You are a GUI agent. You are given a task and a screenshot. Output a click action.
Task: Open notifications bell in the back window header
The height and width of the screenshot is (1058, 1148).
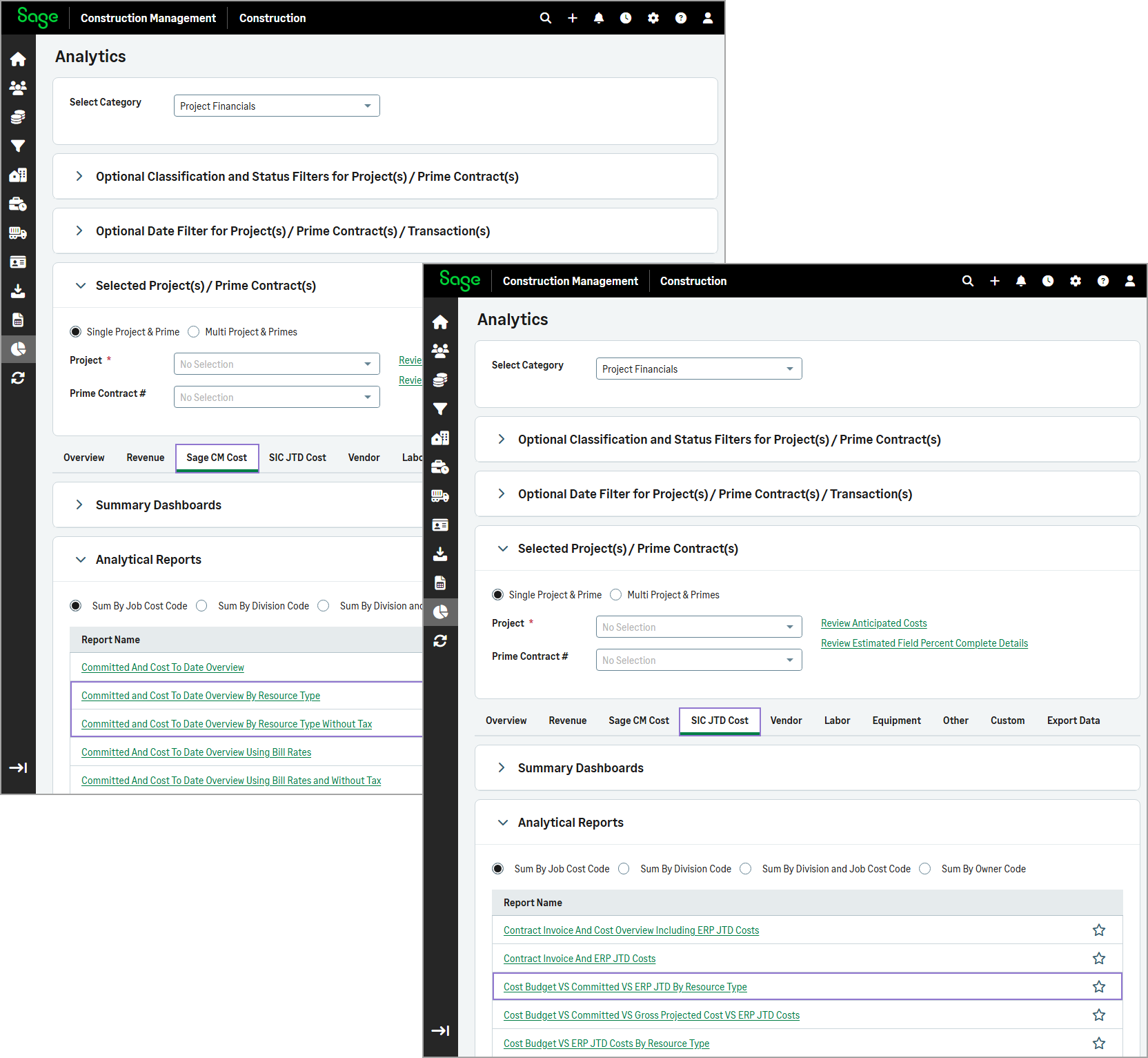[x=598, y=18]
